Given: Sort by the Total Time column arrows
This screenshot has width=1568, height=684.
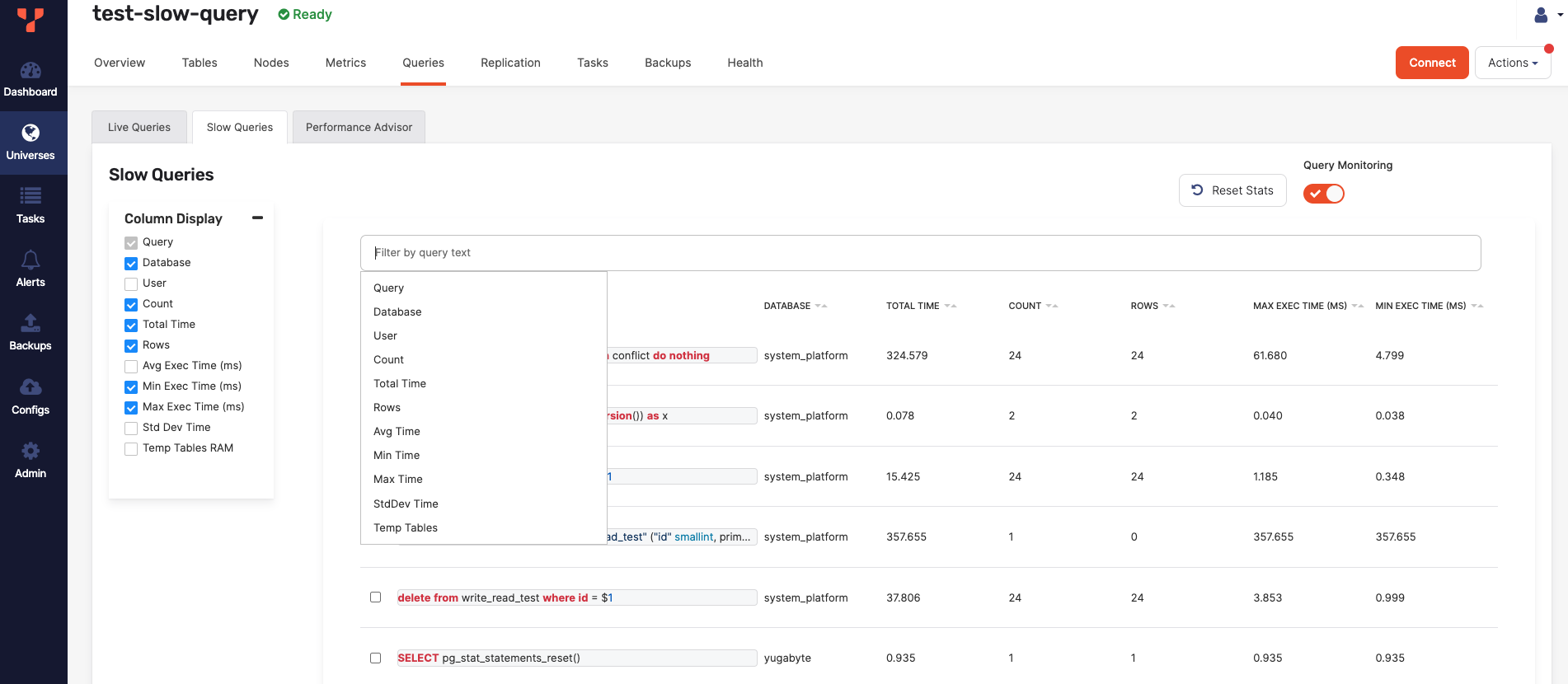Looking at the screenshot, I should 950,306.
